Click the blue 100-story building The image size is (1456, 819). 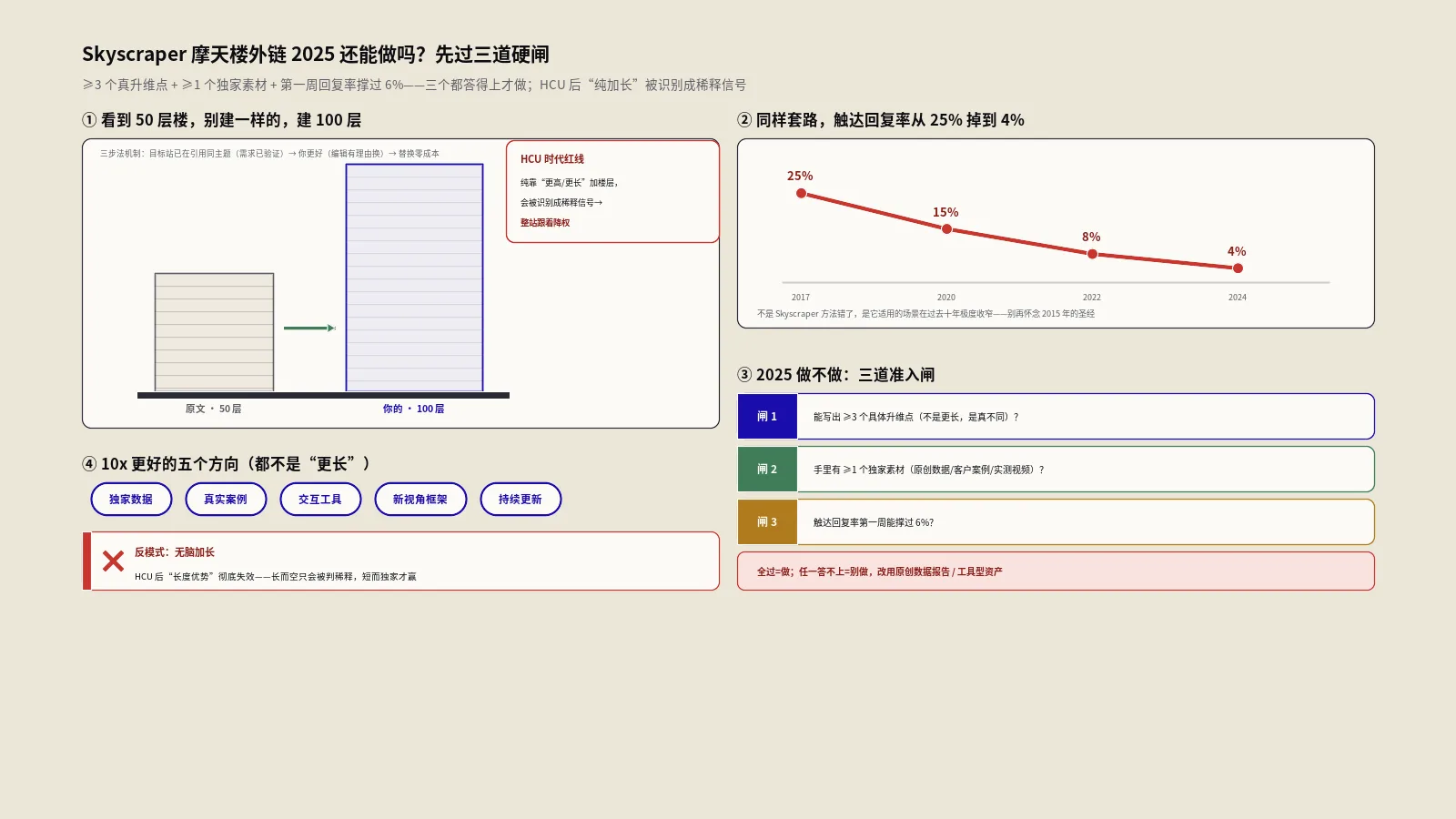414,278
